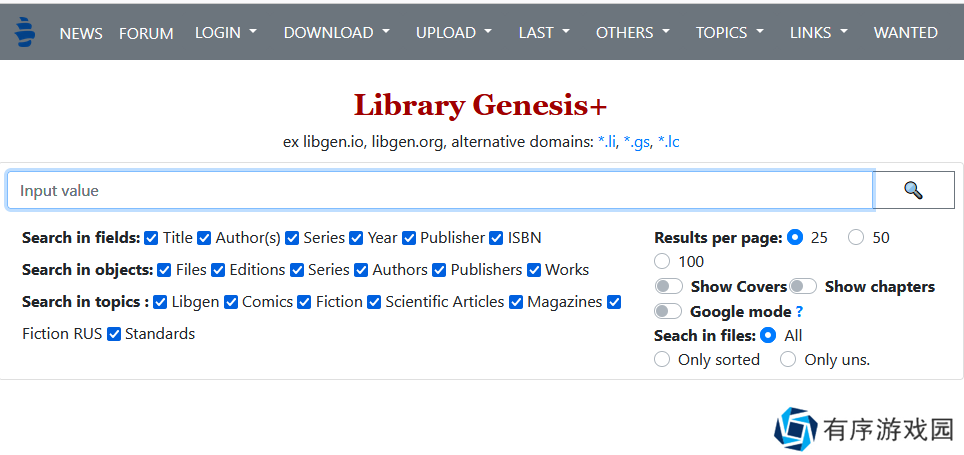964x455 pixels.
Task: Enable the Show chapters switch
Action: coord(803,287)
